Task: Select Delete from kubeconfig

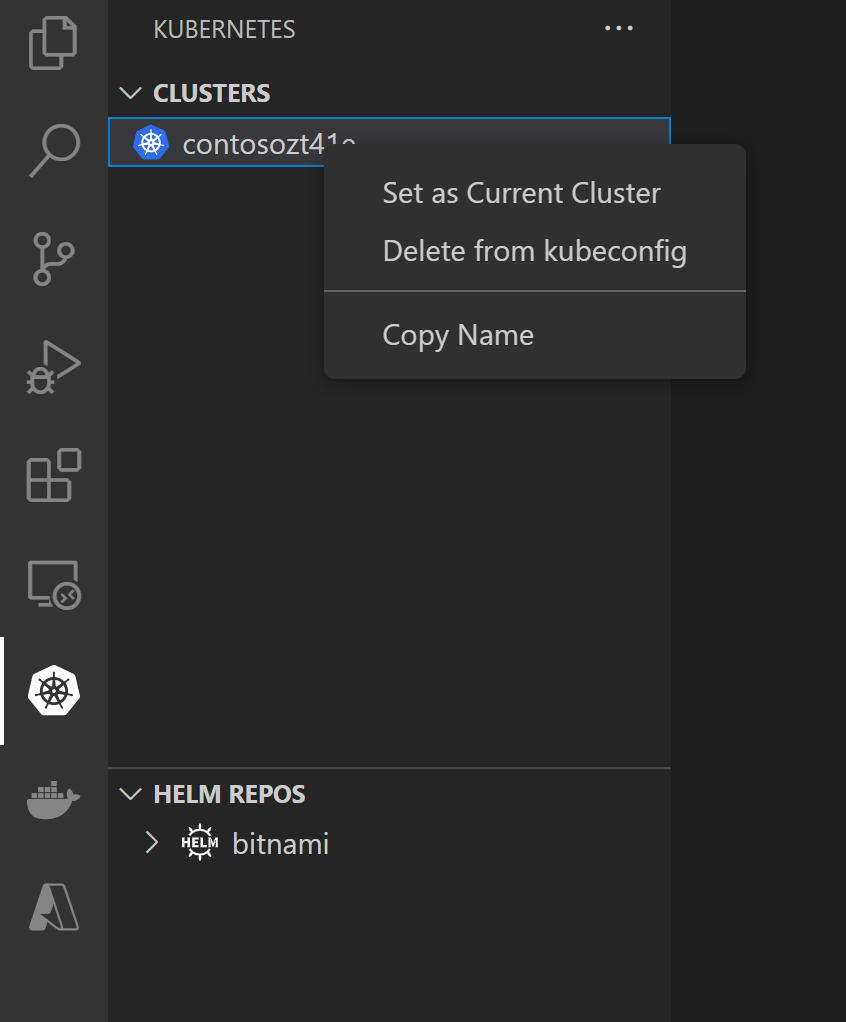Action: tap(533, 250)
